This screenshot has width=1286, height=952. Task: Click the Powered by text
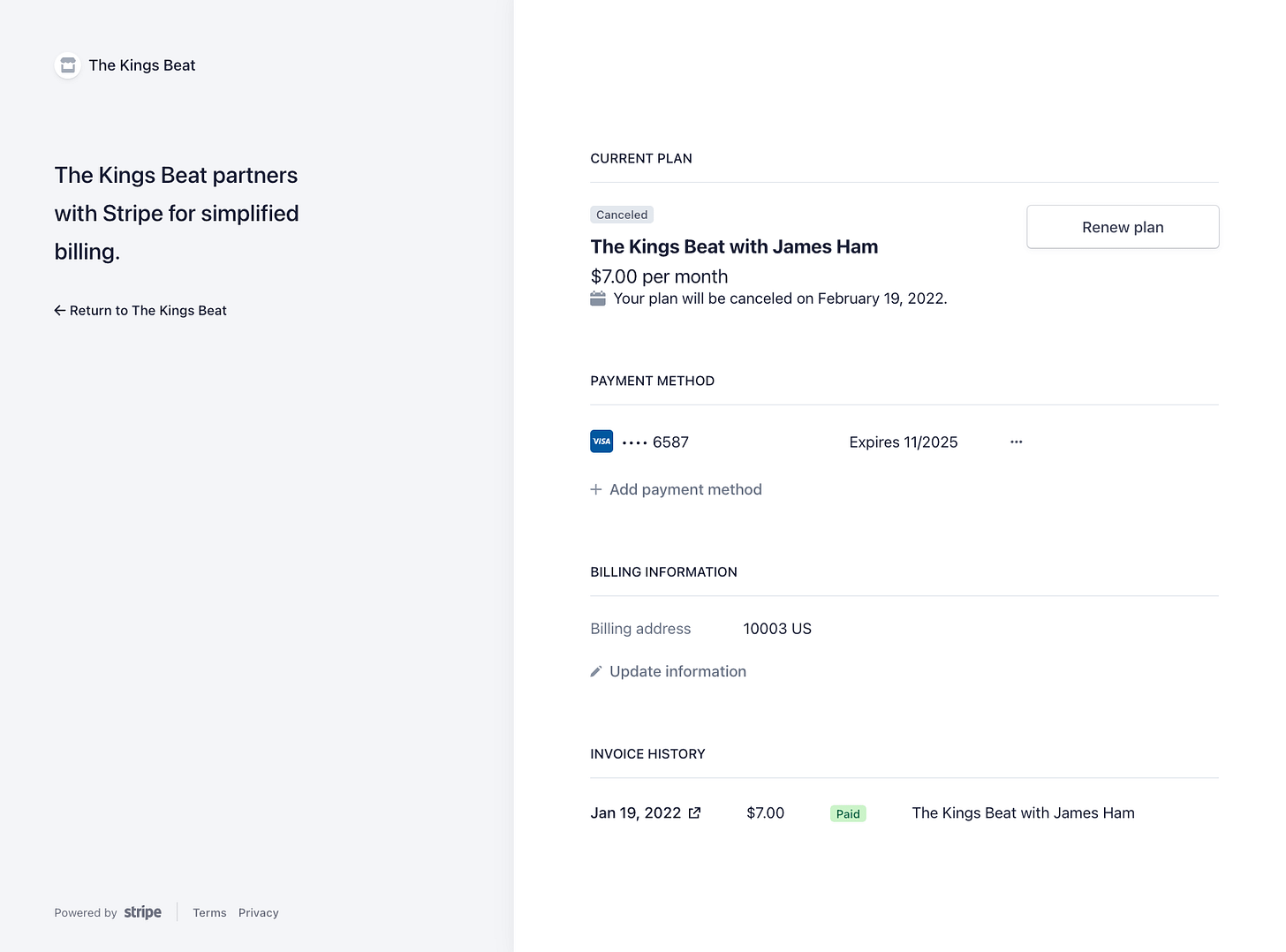tap(86, 913)
